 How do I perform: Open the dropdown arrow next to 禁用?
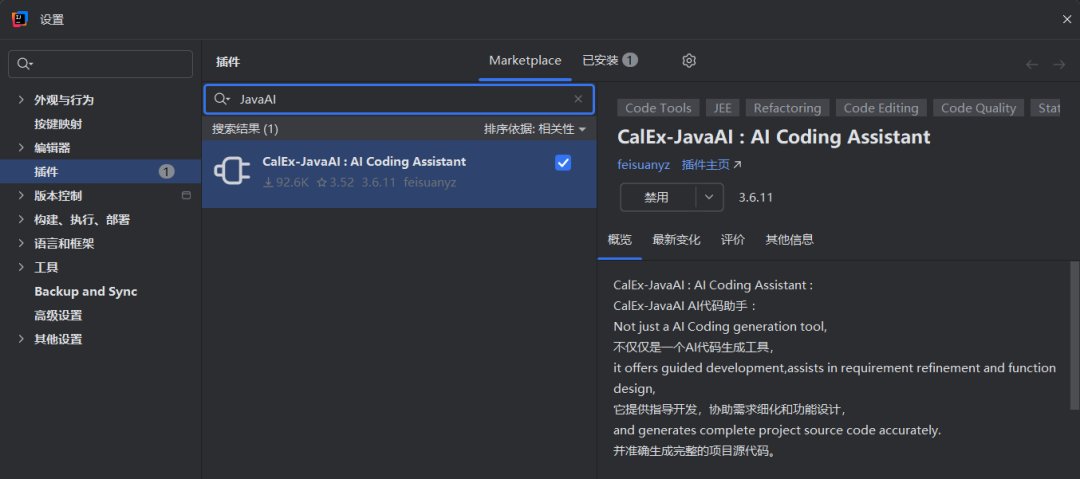coord(709,198)
